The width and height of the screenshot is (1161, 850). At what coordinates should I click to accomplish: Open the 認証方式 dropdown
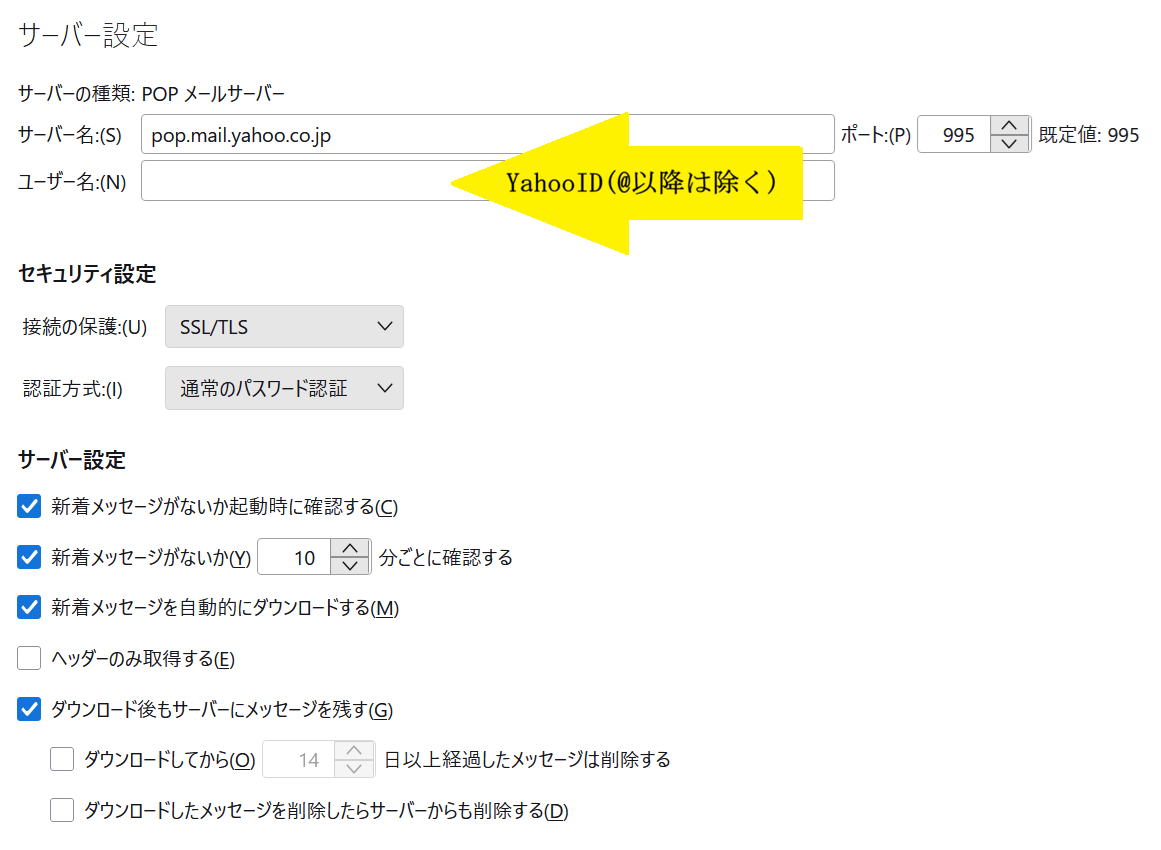284,389
